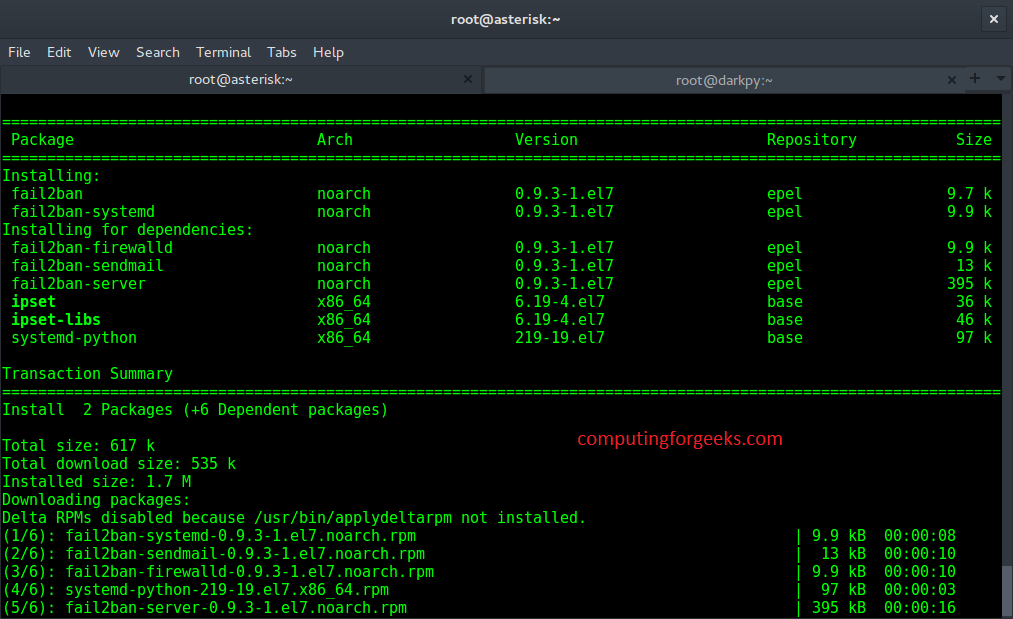Screen dimensions: 1013x619
Task: Click 'Install 2 Packages (+6 Dependent packages)' line
Action: [x=194, y=410]
